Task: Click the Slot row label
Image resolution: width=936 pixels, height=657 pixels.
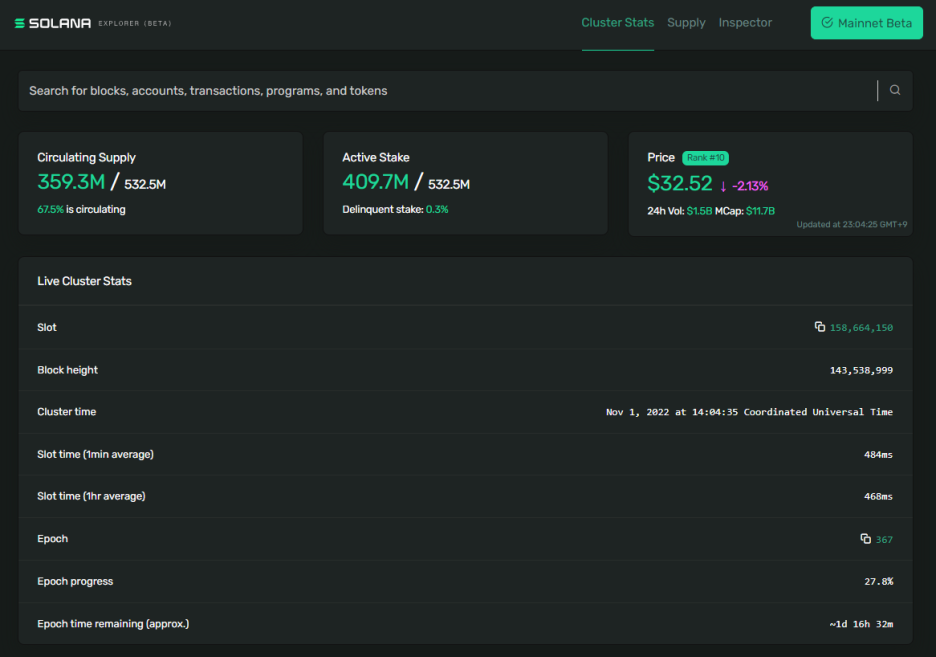Action: (x=47, y=328)
